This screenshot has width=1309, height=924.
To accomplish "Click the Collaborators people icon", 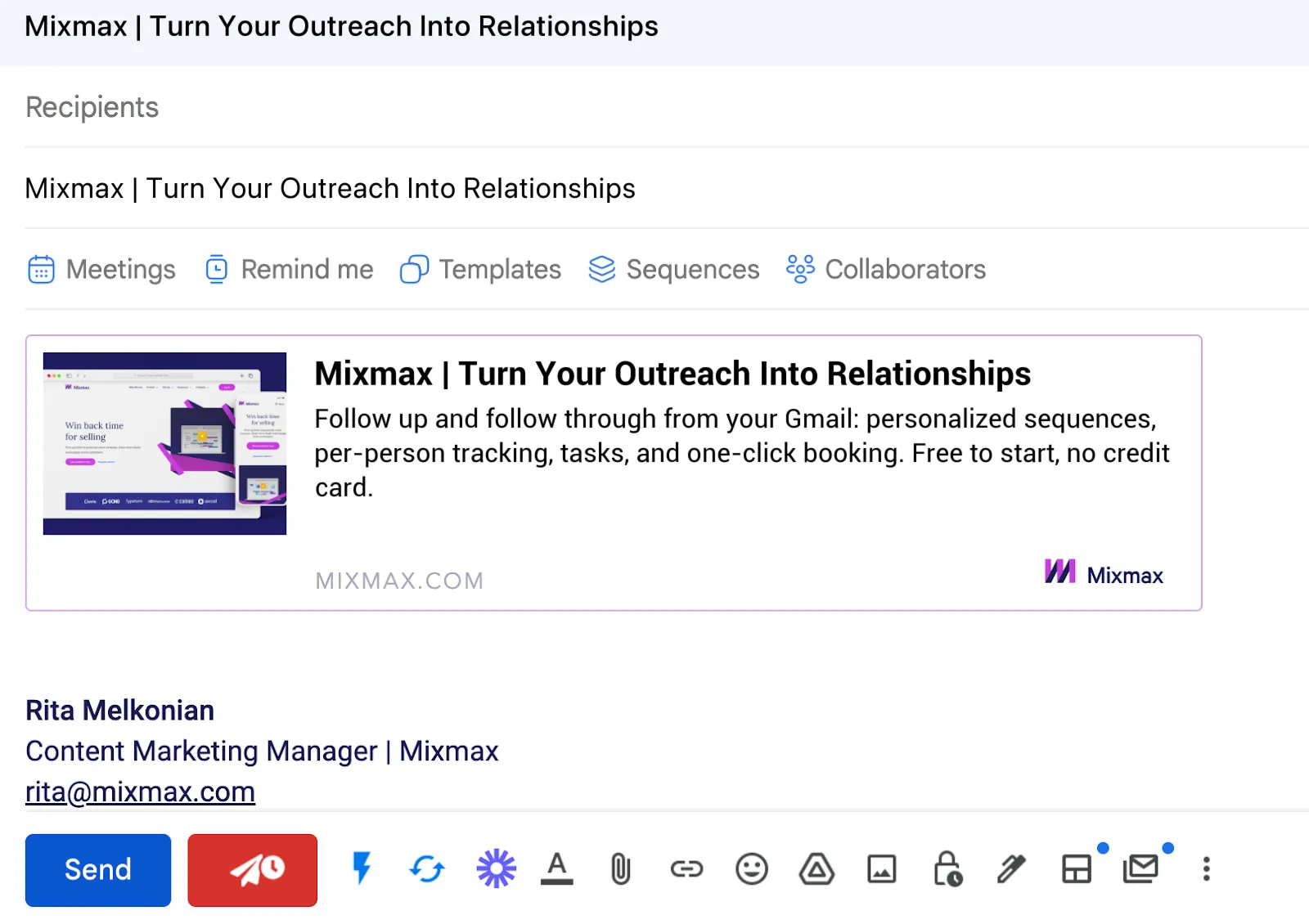I will click(x=800, y=269).
